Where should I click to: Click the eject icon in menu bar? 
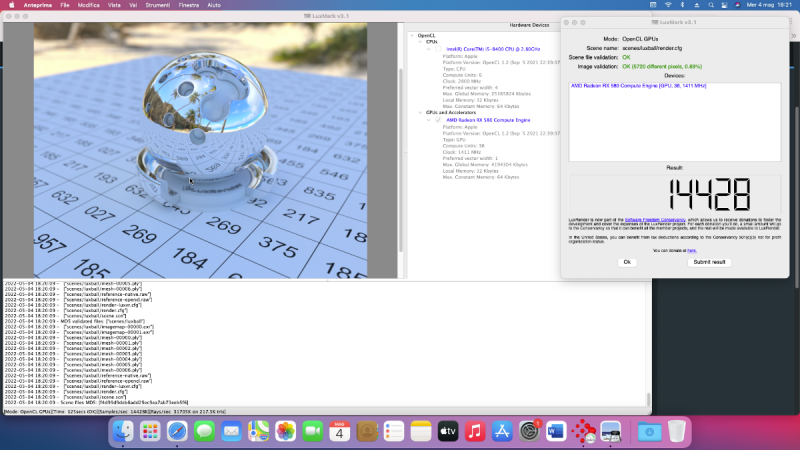point(696,5)
